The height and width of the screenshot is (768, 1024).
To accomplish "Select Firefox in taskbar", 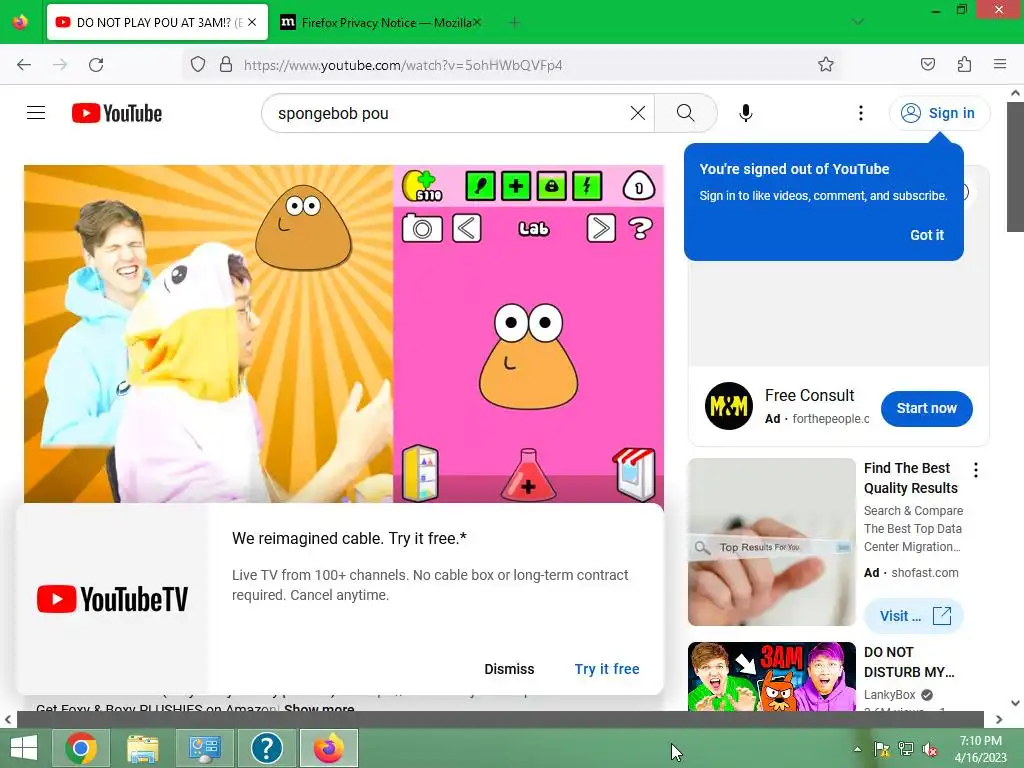I will pos(328,748).
